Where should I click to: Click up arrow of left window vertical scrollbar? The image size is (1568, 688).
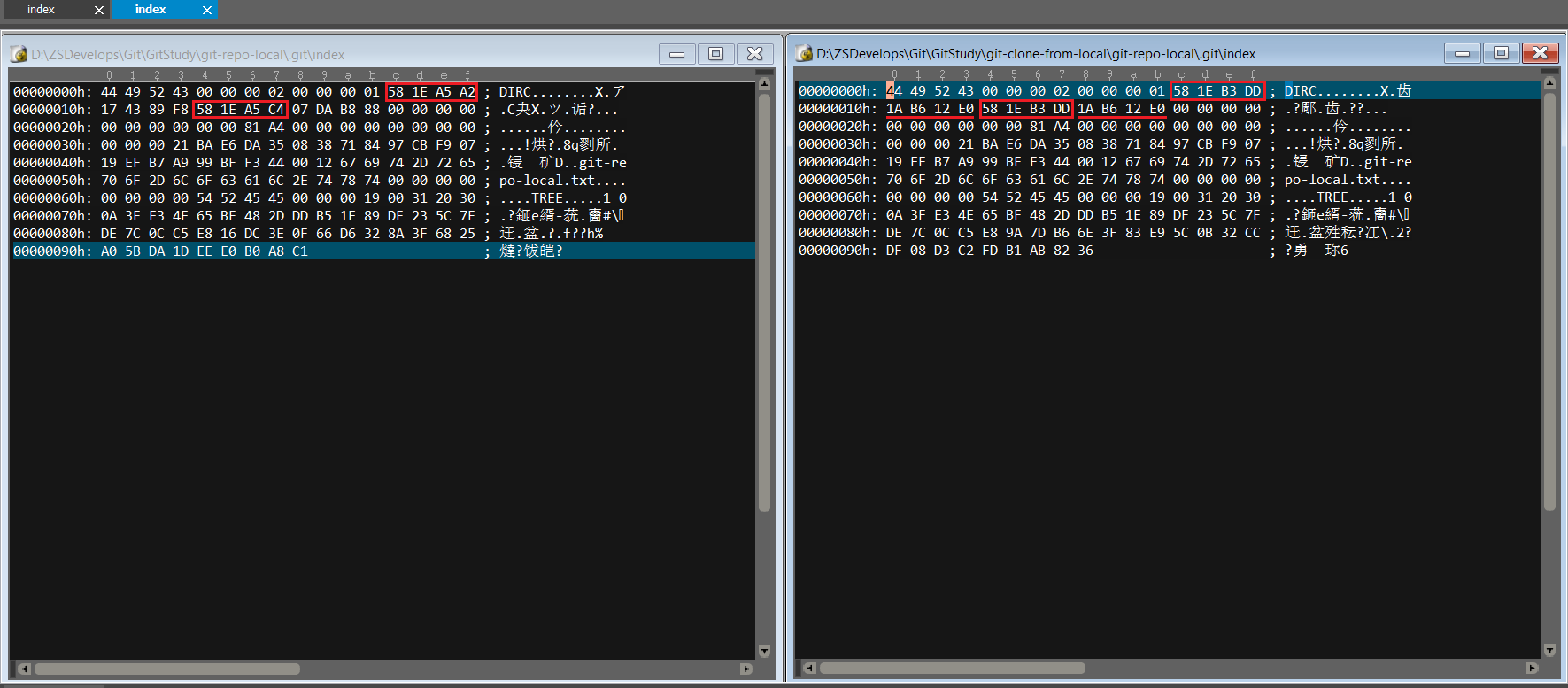765,84
